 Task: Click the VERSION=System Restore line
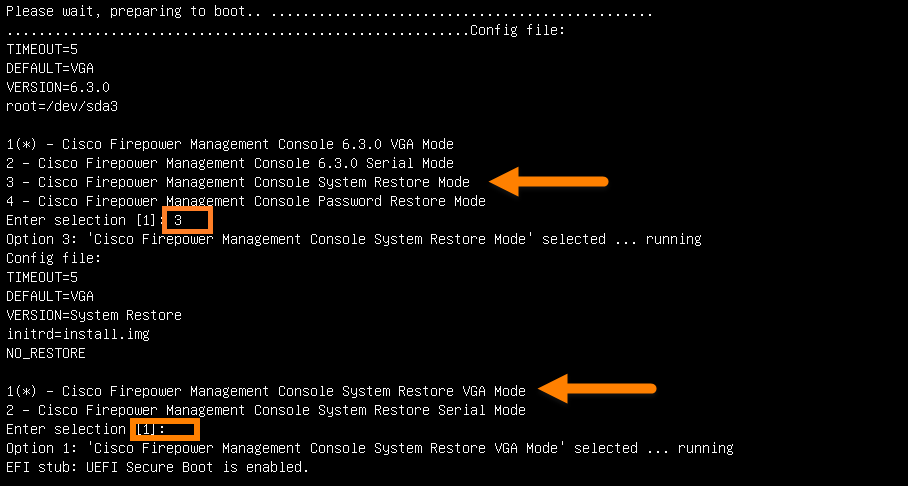point(94,315)
